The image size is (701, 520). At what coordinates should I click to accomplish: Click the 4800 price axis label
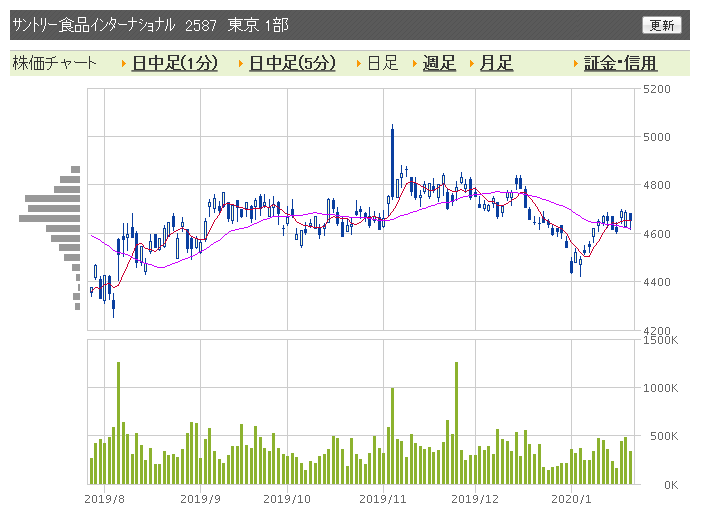pos(657,185)
